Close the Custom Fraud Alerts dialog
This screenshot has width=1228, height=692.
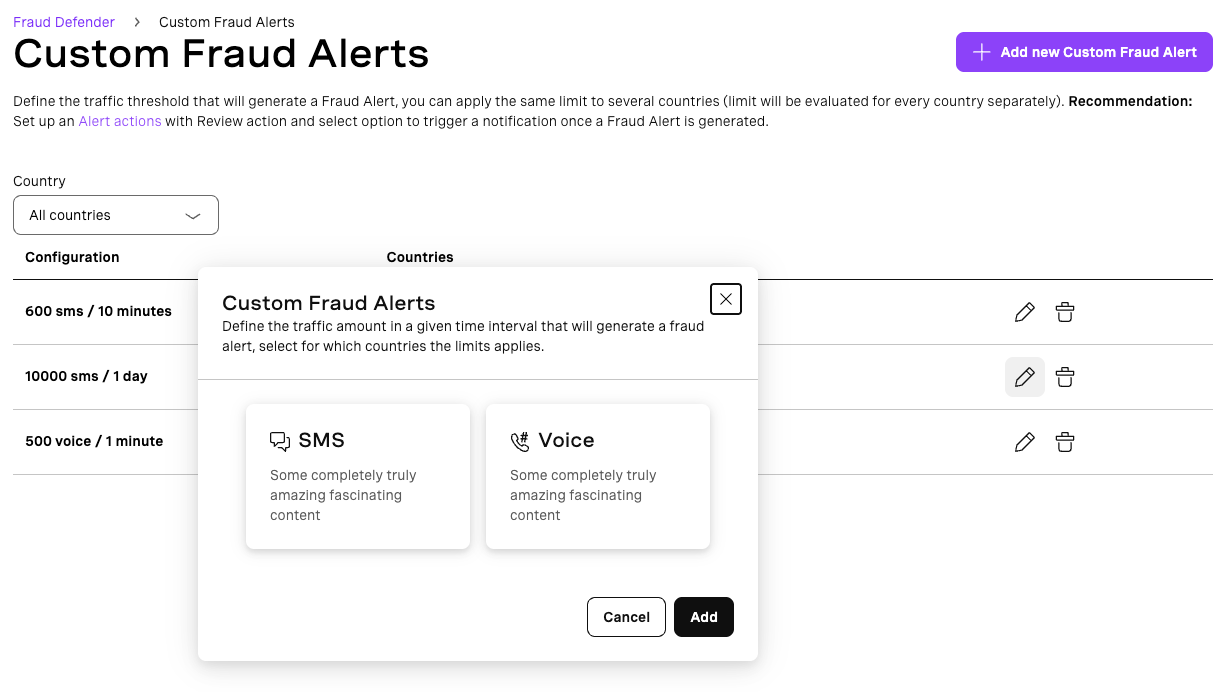pyautogui.click(x=726, y=299)
